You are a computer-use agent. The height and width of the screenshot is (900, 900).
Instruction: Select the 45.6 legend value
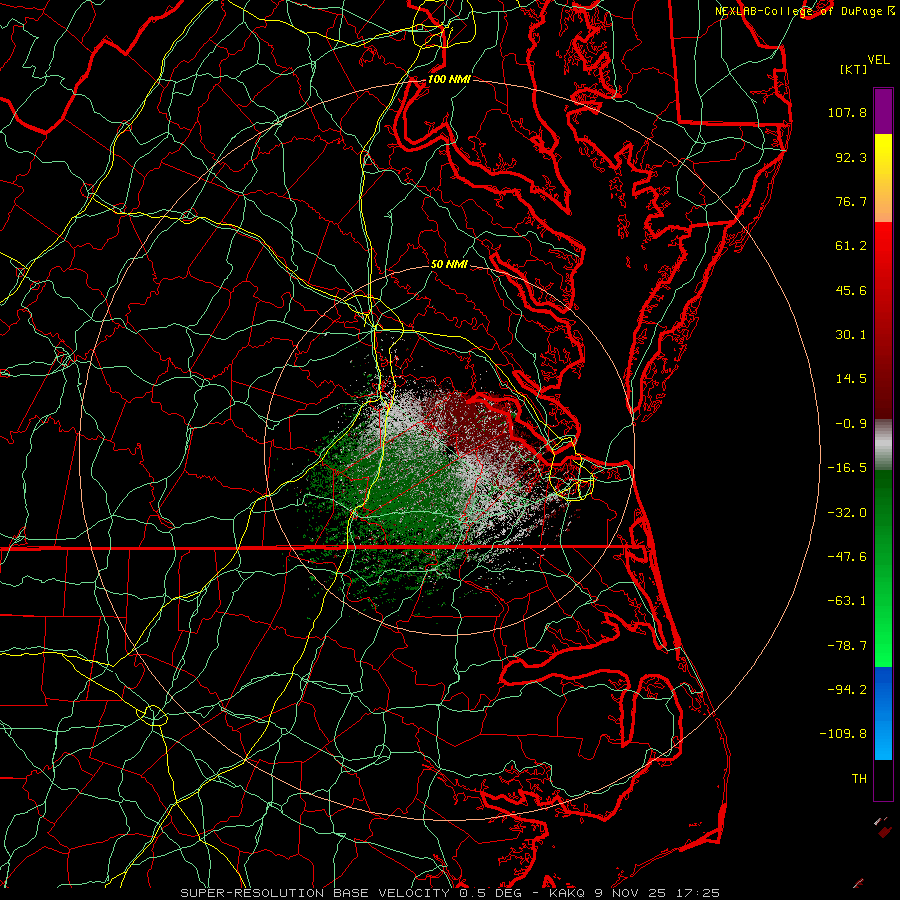pyautogui.click(x=851, y=290)
